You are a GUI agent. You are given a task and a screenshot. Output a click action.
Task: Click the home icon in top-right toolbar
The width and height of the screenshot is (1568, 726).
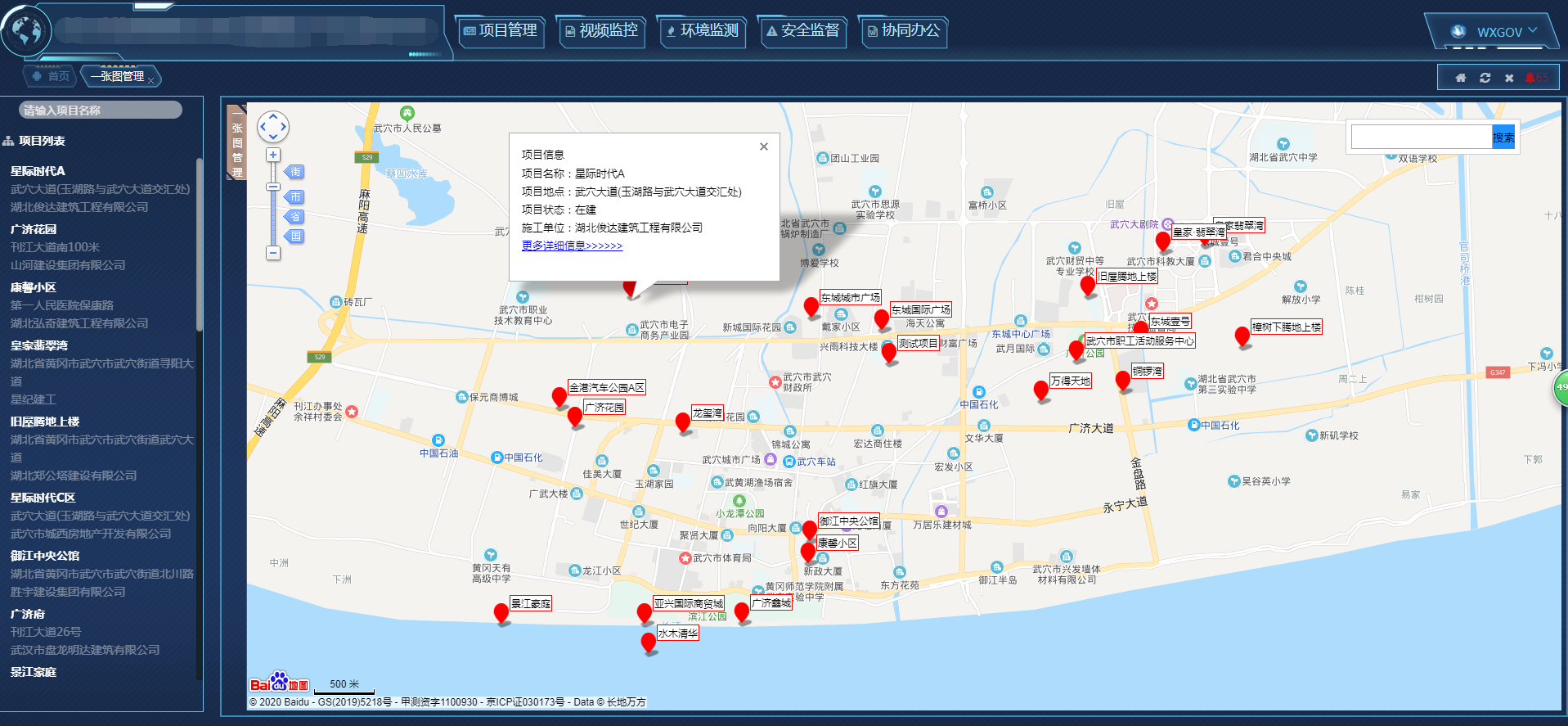pos(1460,78)
